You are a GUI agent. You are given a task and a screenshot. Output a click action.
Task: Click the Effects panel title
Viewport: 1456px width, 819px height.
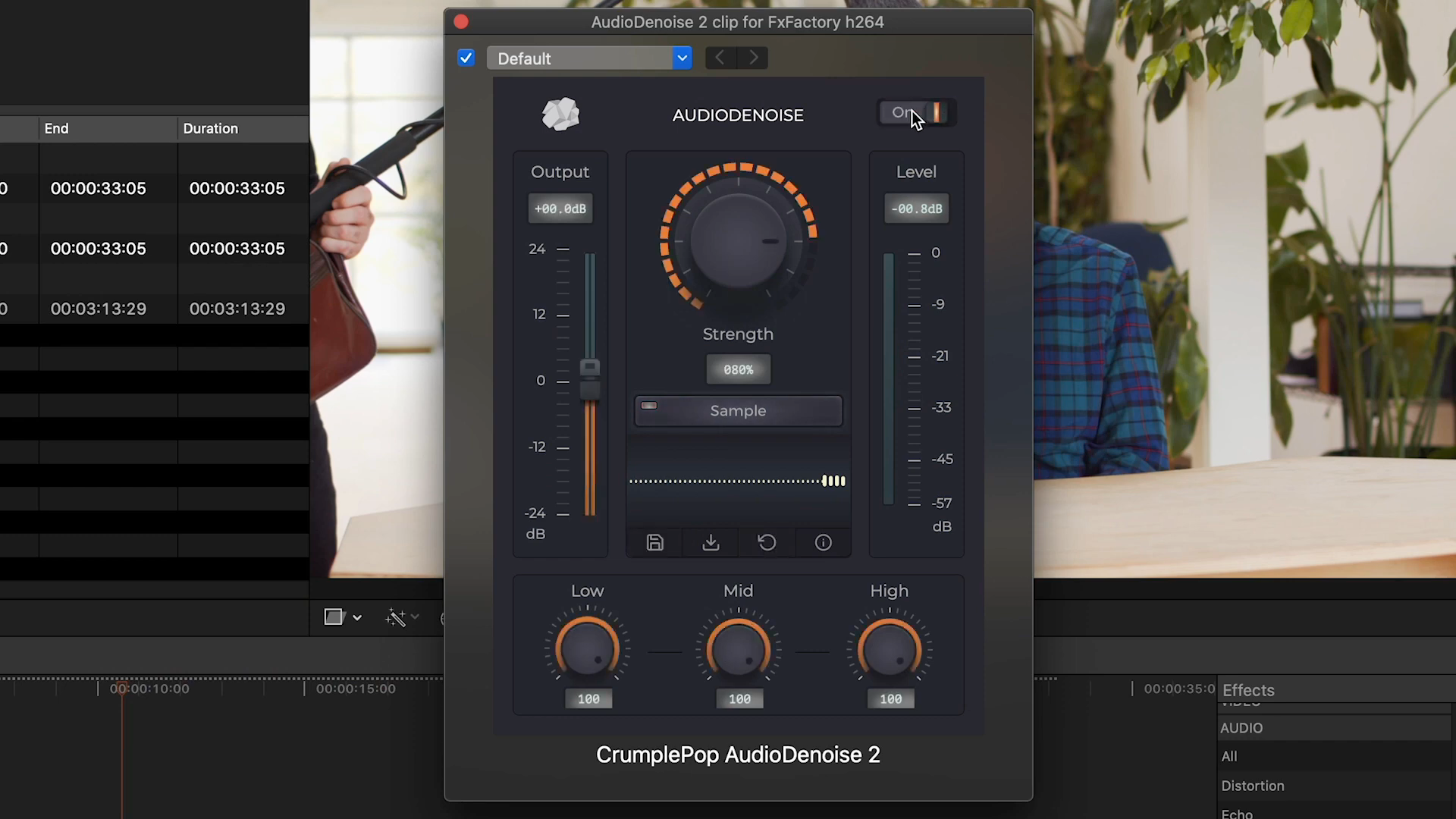1248,690
